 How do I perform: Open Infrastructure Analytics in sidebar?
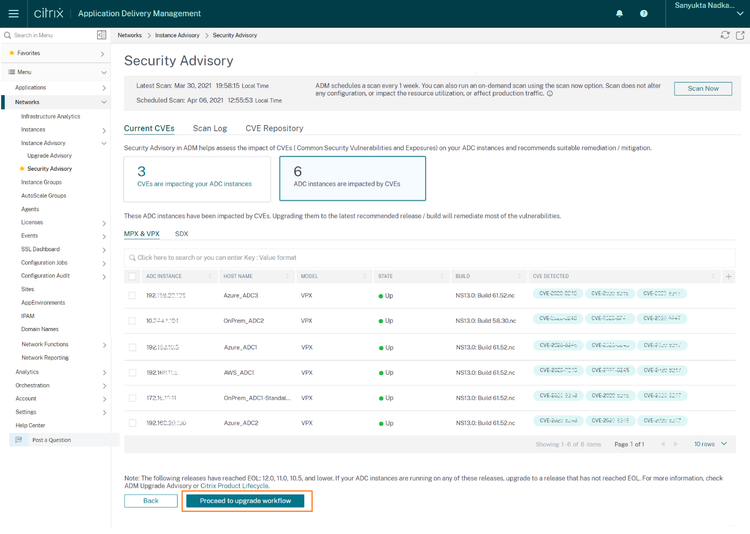click(51, 116)
